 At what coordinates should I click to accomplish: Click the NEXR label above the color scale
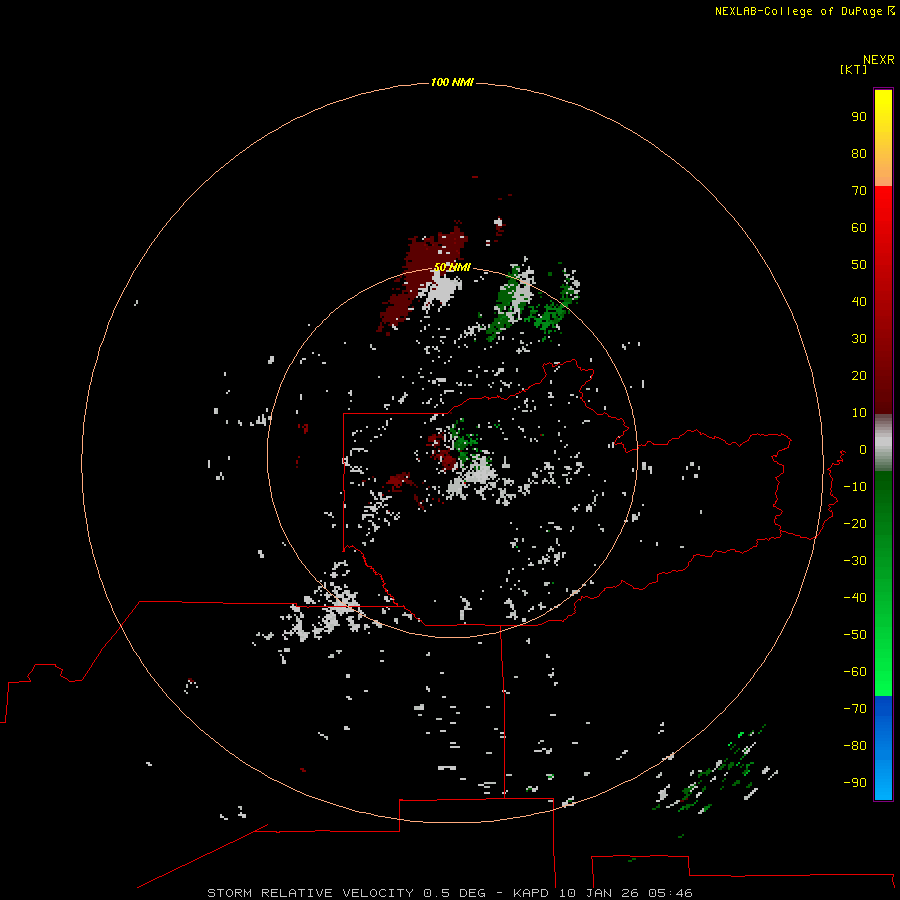tap(879, 60)
